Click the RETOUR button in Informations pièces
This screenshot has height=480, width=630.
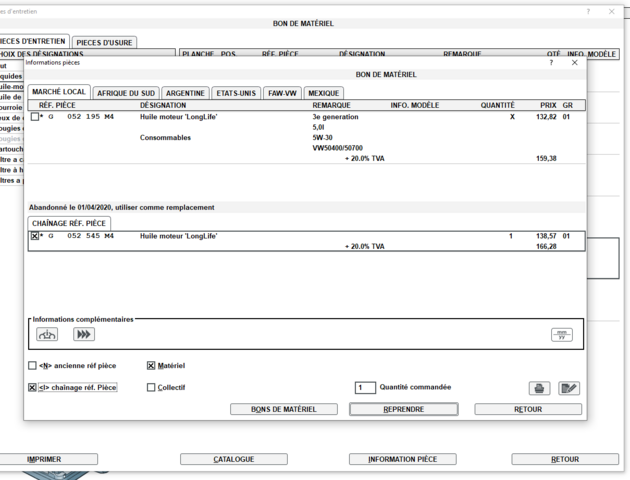[x=528, y=409]
